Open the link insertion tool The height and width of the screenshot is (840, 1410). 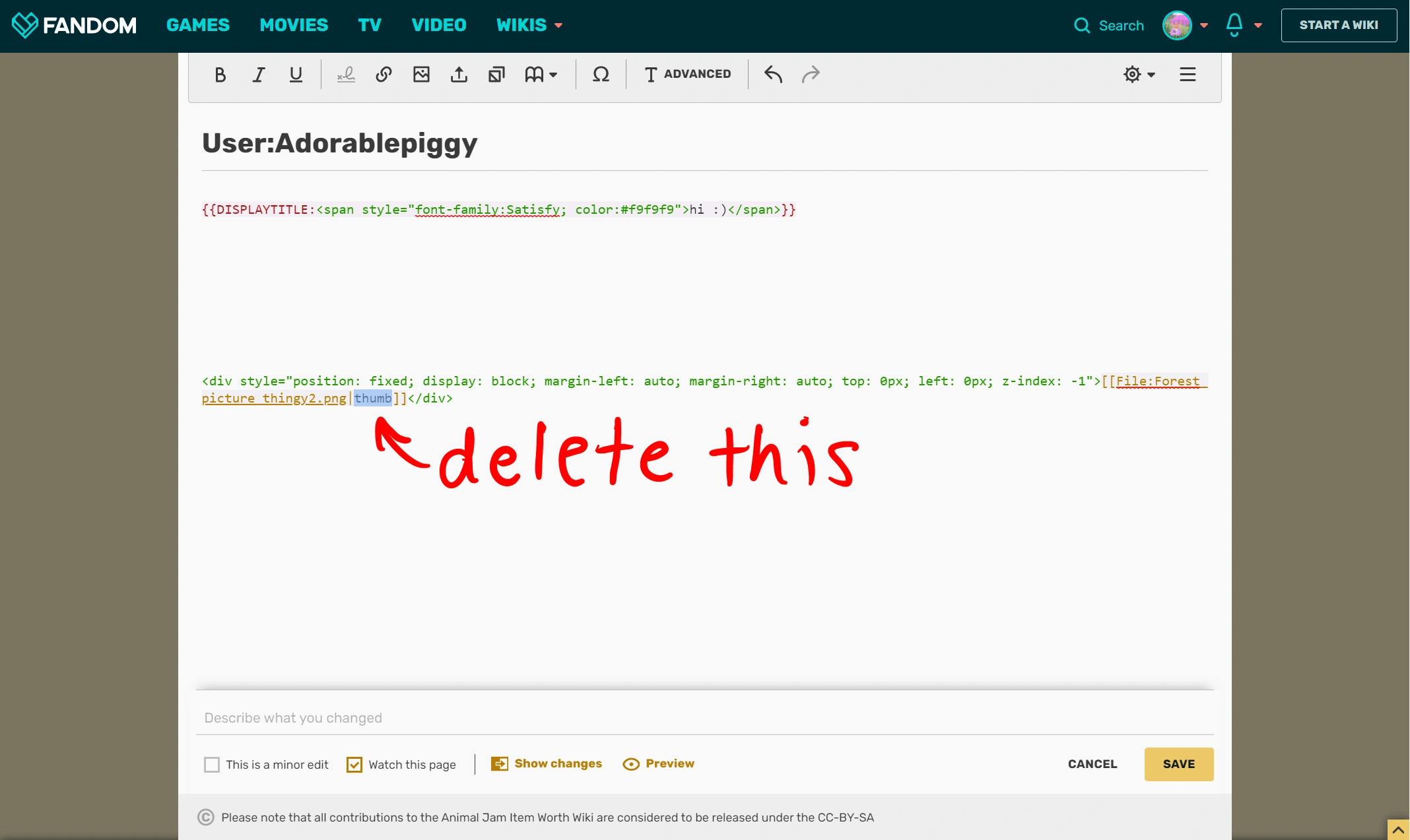(x=384, y=75)
